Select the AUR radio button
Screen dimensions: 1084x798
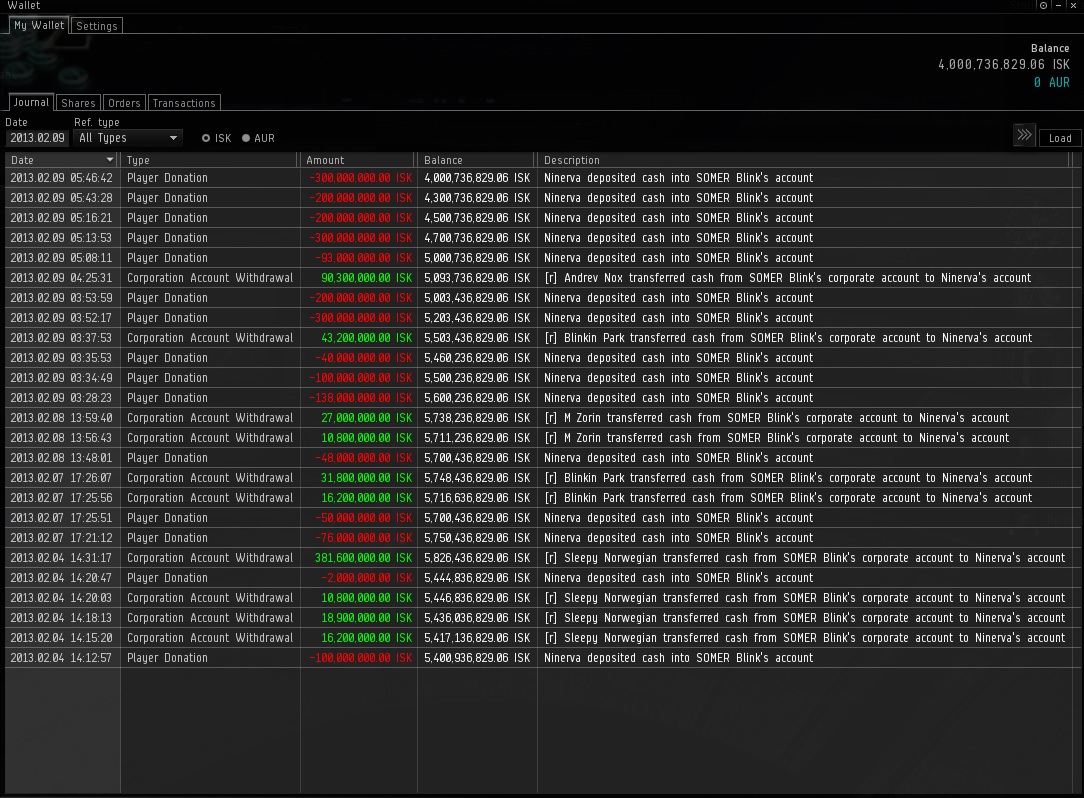pos(246,138)
